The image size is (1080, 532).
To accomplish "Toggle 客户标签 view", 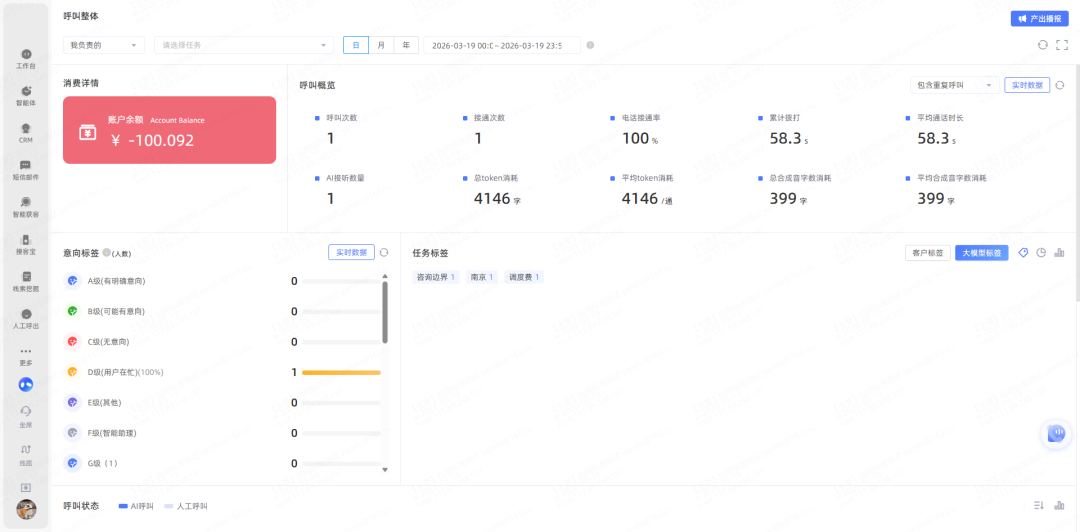I will click(x=927, y=253).
